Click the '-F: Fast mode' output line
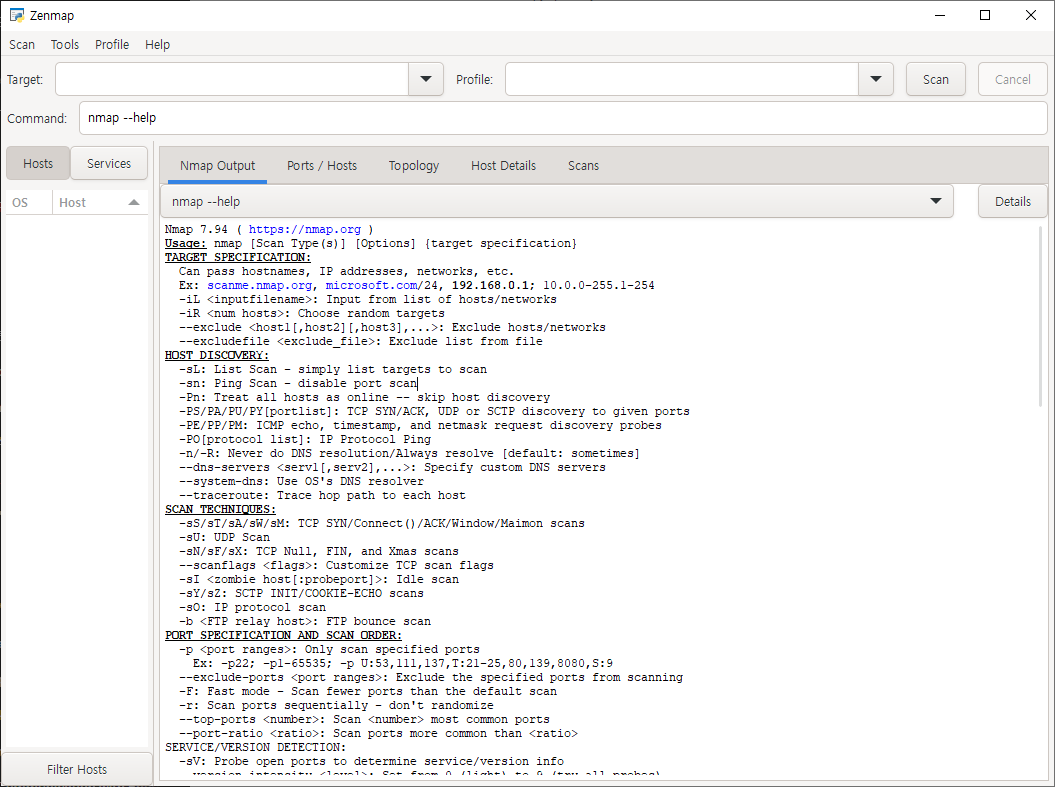 (367, 691)
